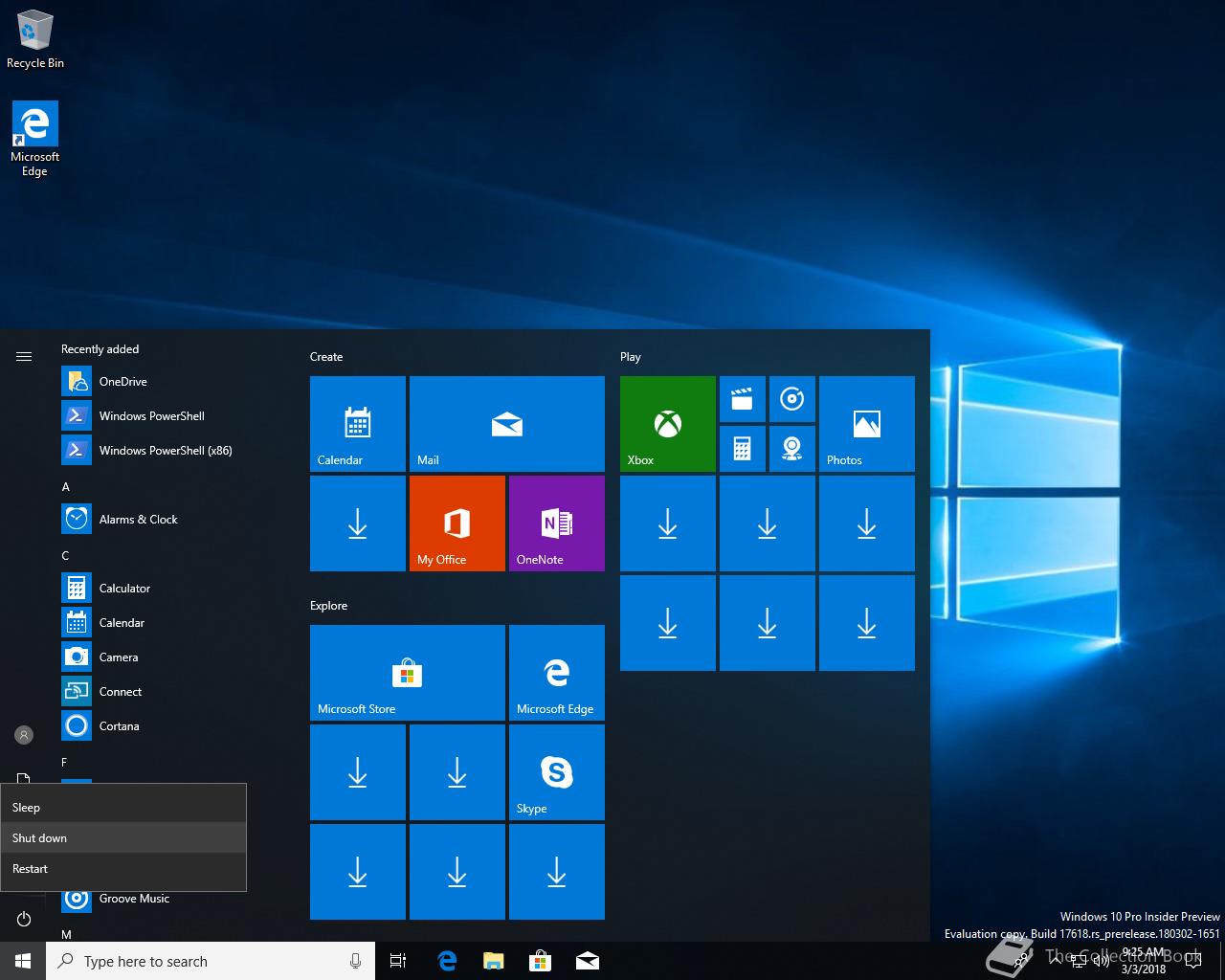
Task: Choose Sleep from the power menu
Action: click(x=123, y=808)
